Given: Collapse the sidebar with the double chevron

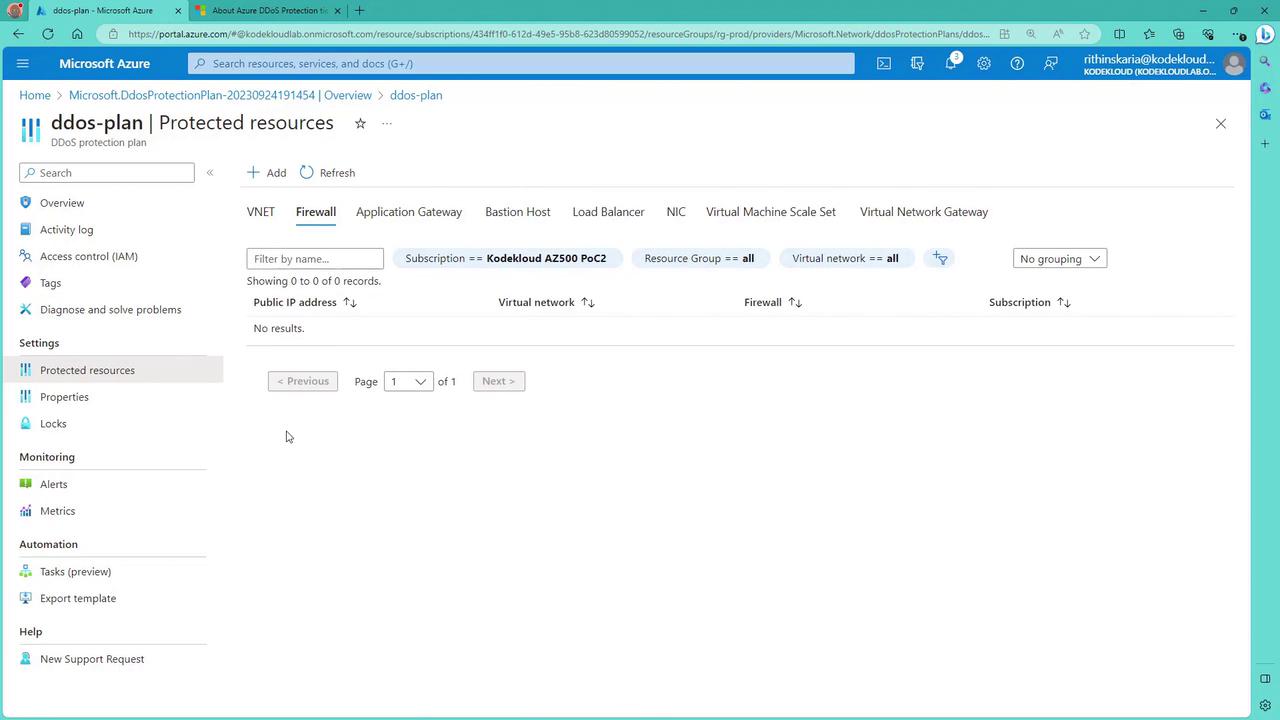Looking at the screenshot, I should [x=210, y=173].
